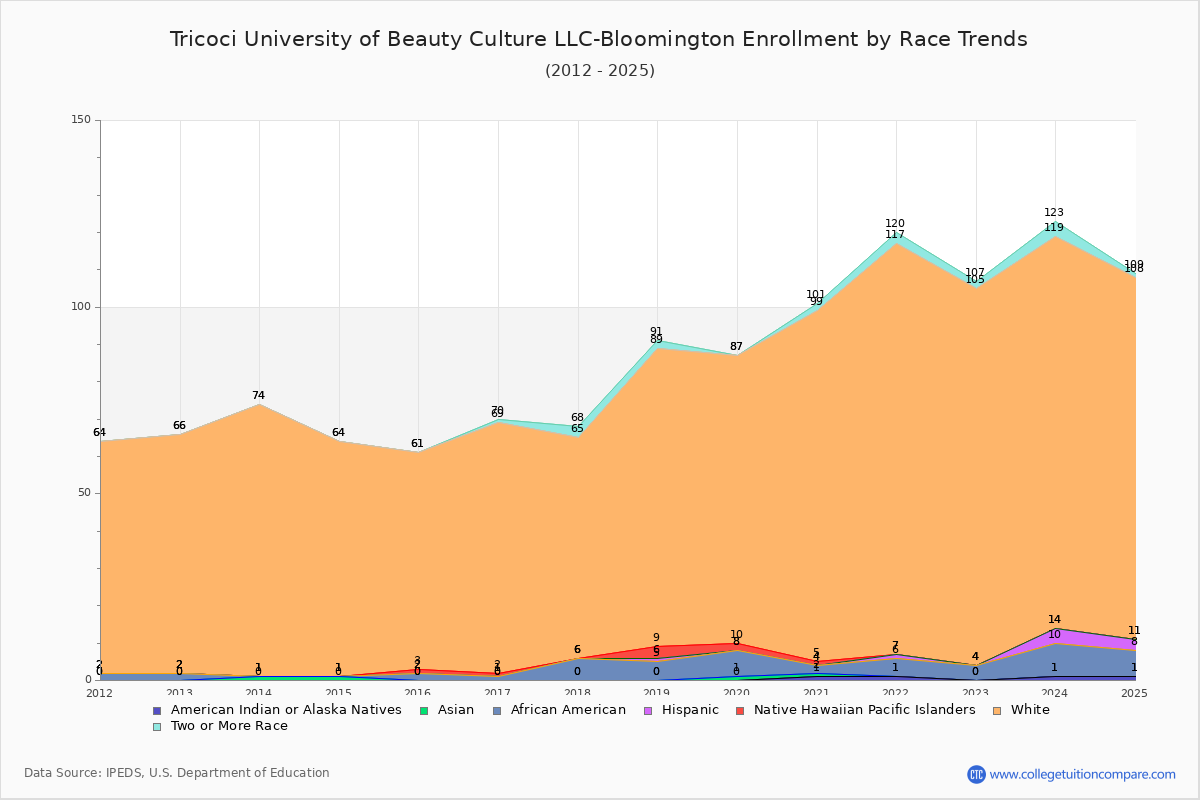
Task: Click the 2022 x-axis label
Action: pos(896,692)
